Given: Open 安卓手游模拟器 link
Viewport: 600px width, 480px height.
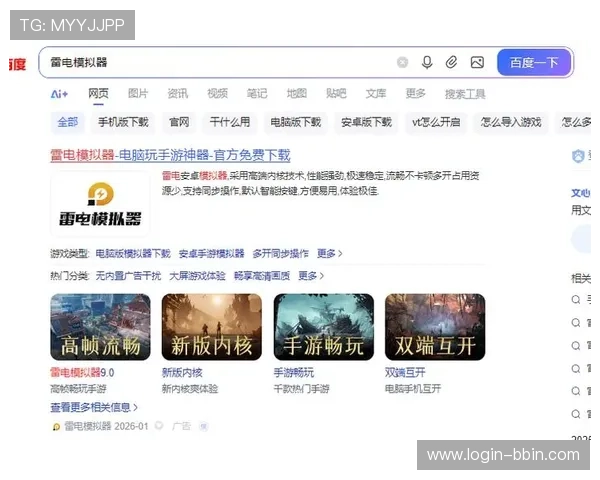Looking at the screenshot, I should coord(211,253).
